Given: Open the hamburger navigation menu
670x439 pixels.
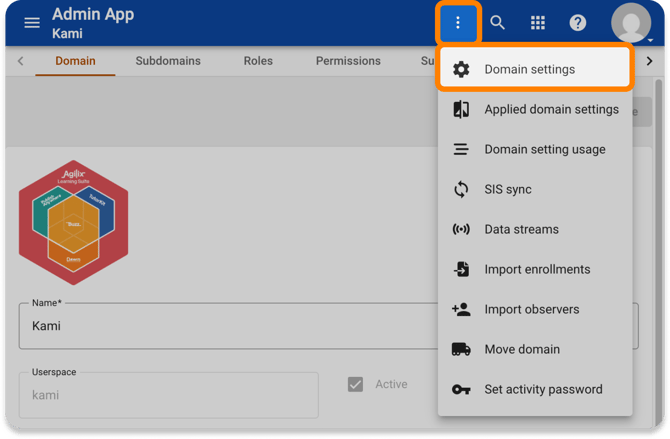Looking at the screenshot, I should click(32, 23).
